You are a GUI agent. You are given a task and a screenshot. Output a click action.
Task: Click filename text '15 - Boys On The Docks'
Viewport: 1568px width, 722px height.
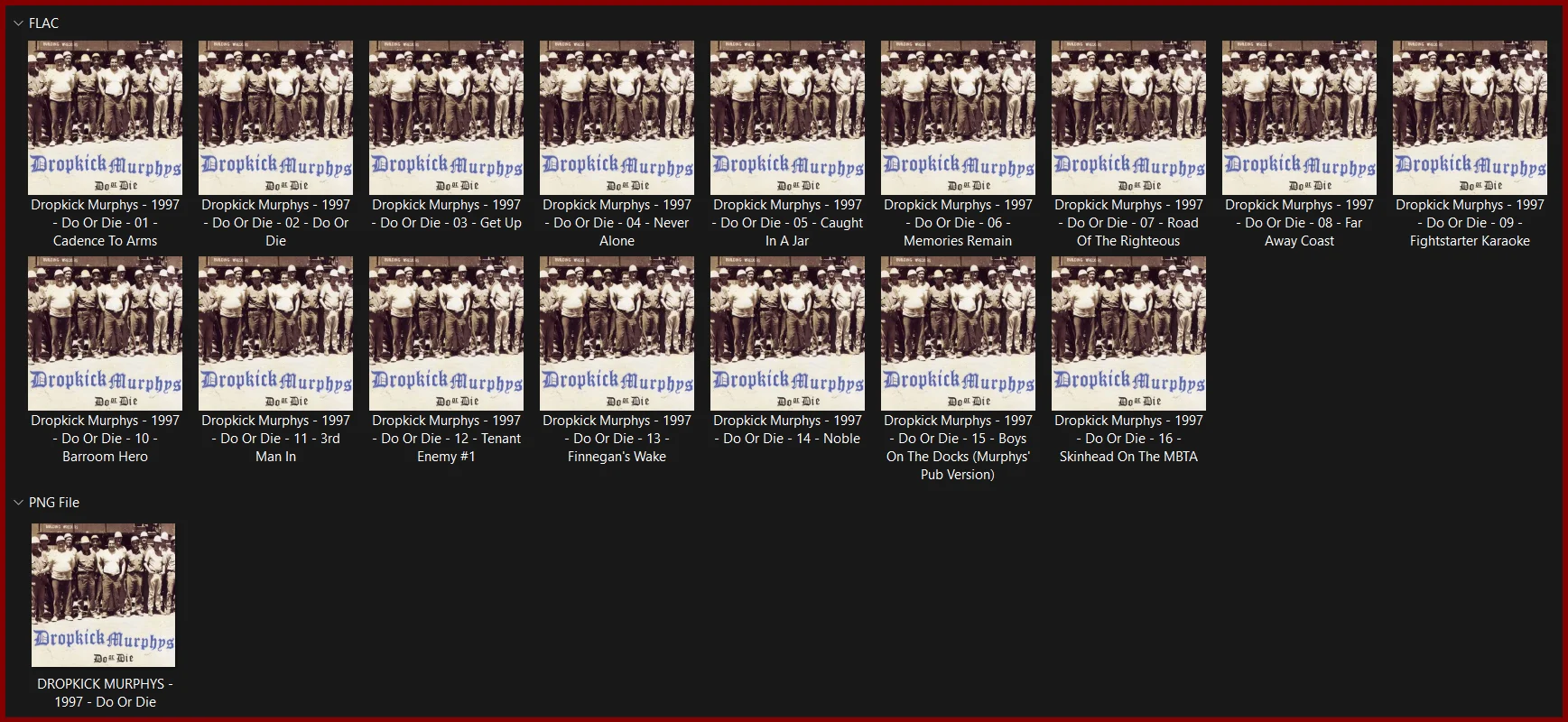click(x=958, y=448)
